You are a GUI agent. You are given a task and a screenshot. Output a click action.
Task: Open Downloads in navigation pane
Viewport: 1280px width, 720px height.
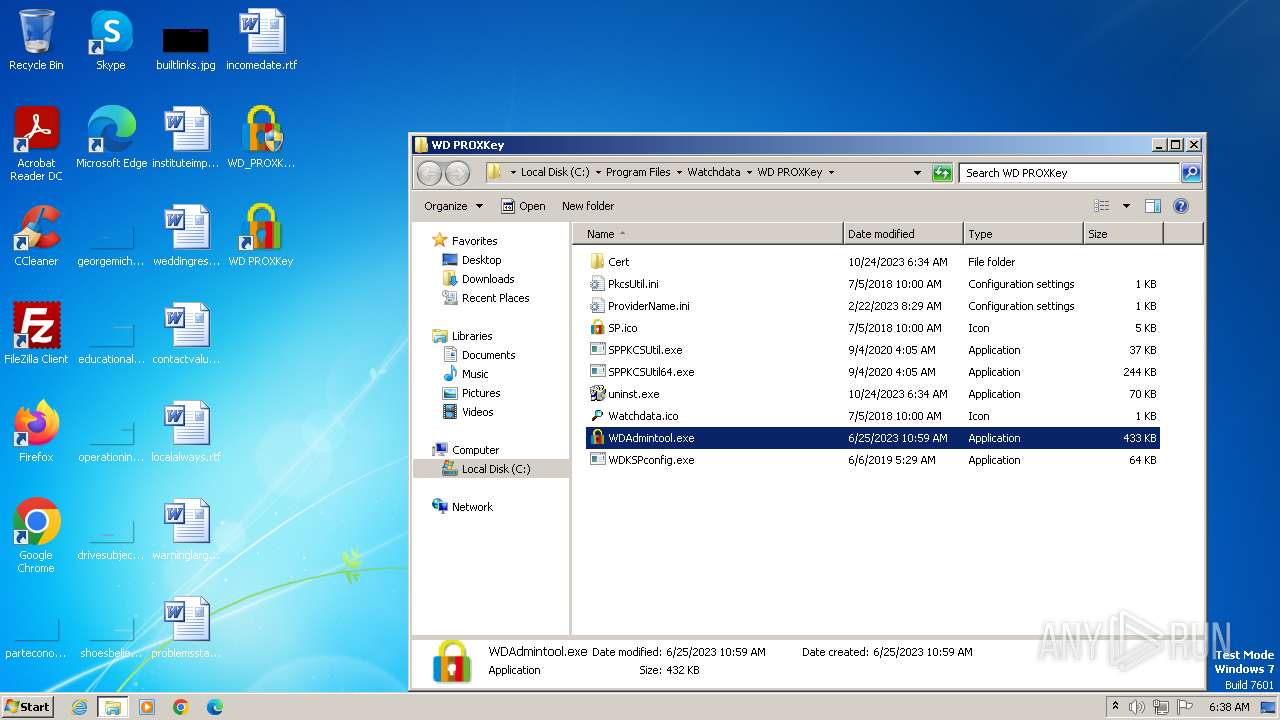point(488,279)
